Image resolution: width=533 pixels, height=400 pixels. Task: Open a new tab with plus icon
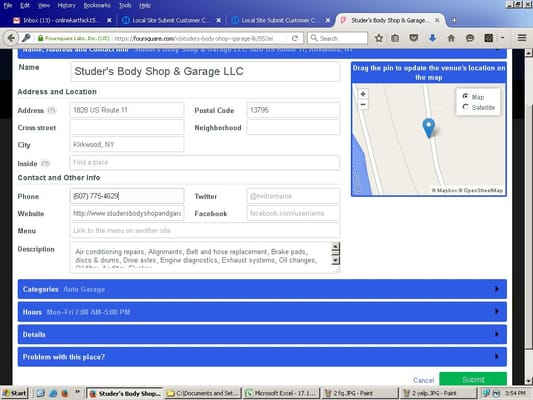[x=454, y=20]
